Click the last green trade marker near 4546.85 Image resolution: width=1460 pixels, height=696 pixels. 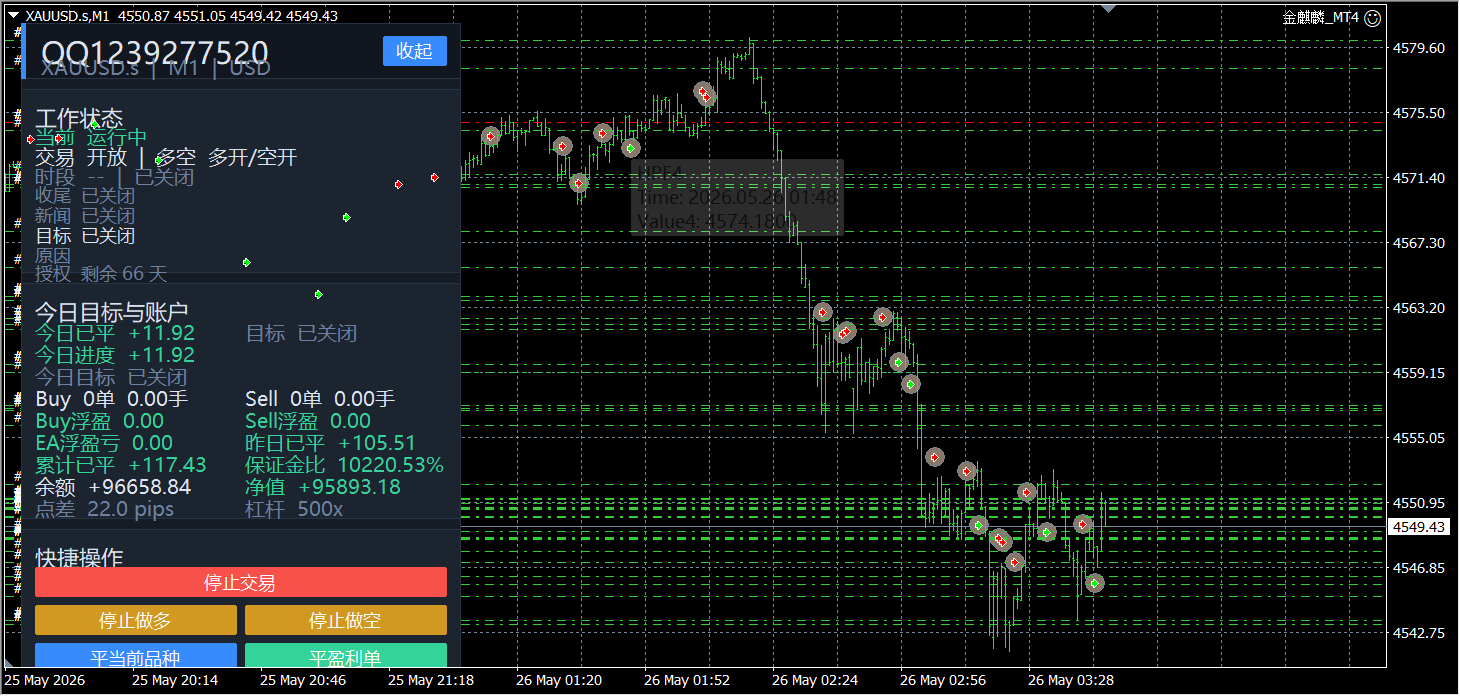pos(1094,582)
